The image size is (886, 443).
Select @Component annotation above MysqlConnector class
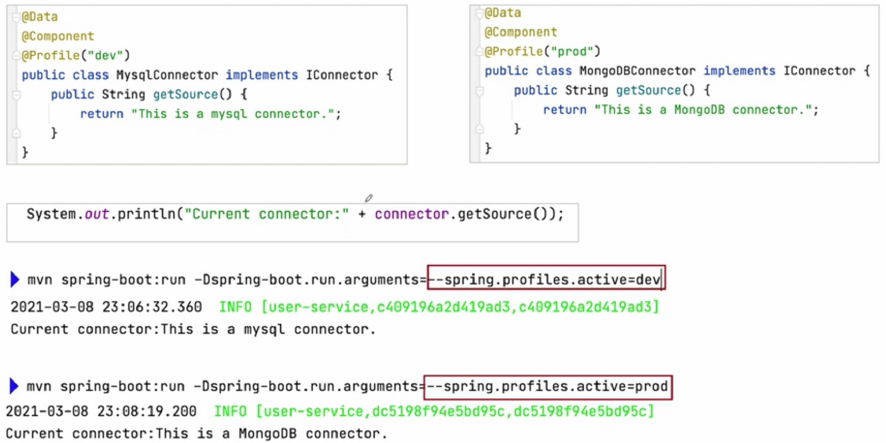point(58,36)
